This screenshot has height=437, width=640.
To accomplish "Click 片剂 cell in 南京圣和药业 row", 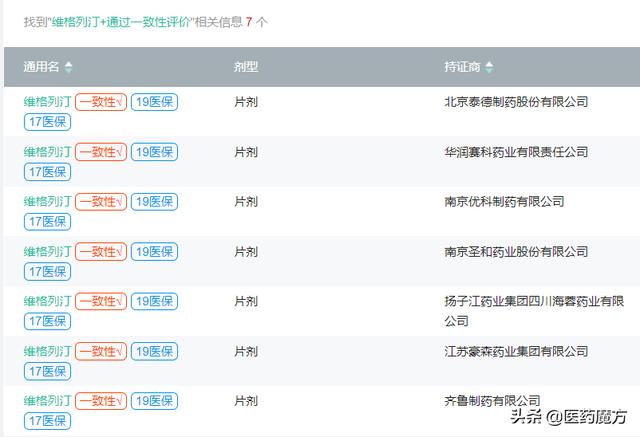I will click(246, 251).
